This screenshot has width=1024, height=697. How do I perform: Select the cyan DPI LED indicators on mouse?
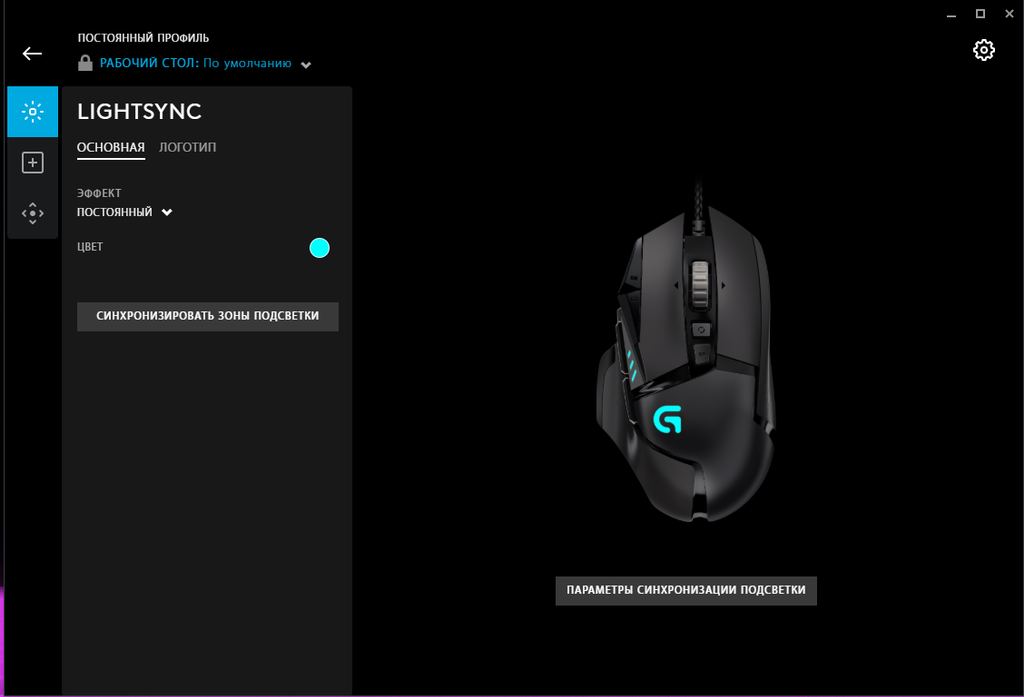[632, 366]
